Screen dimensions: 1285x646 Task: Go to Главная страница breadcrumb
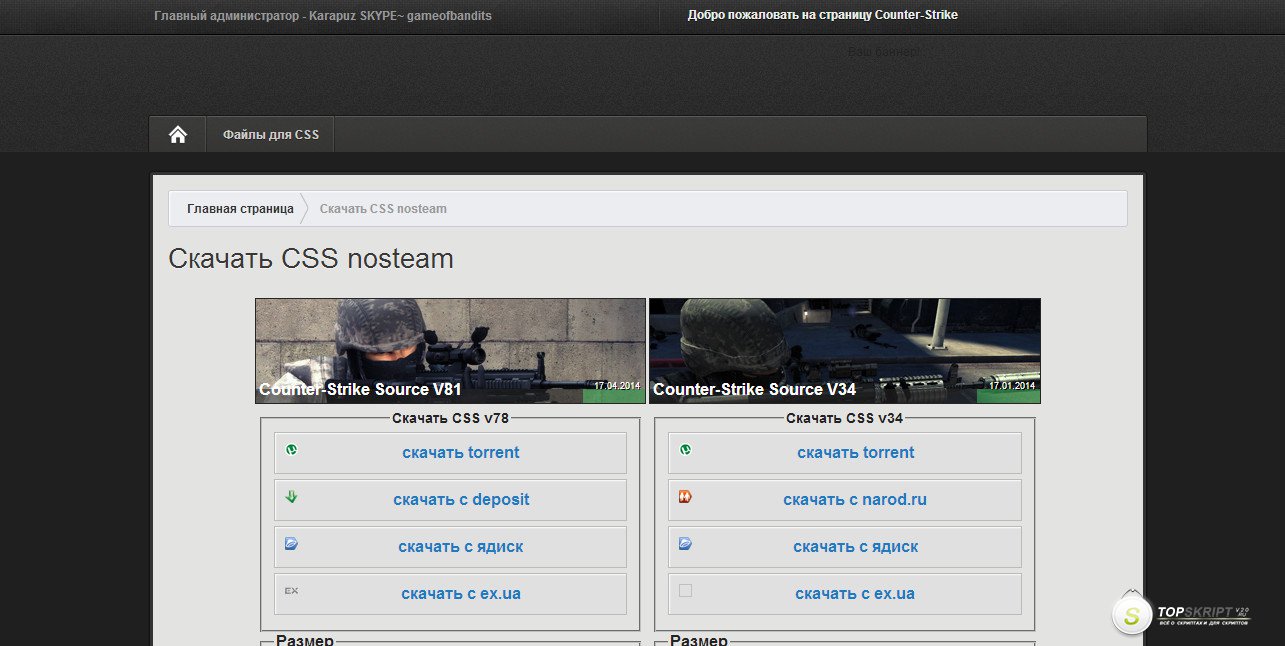coord(240,209)
